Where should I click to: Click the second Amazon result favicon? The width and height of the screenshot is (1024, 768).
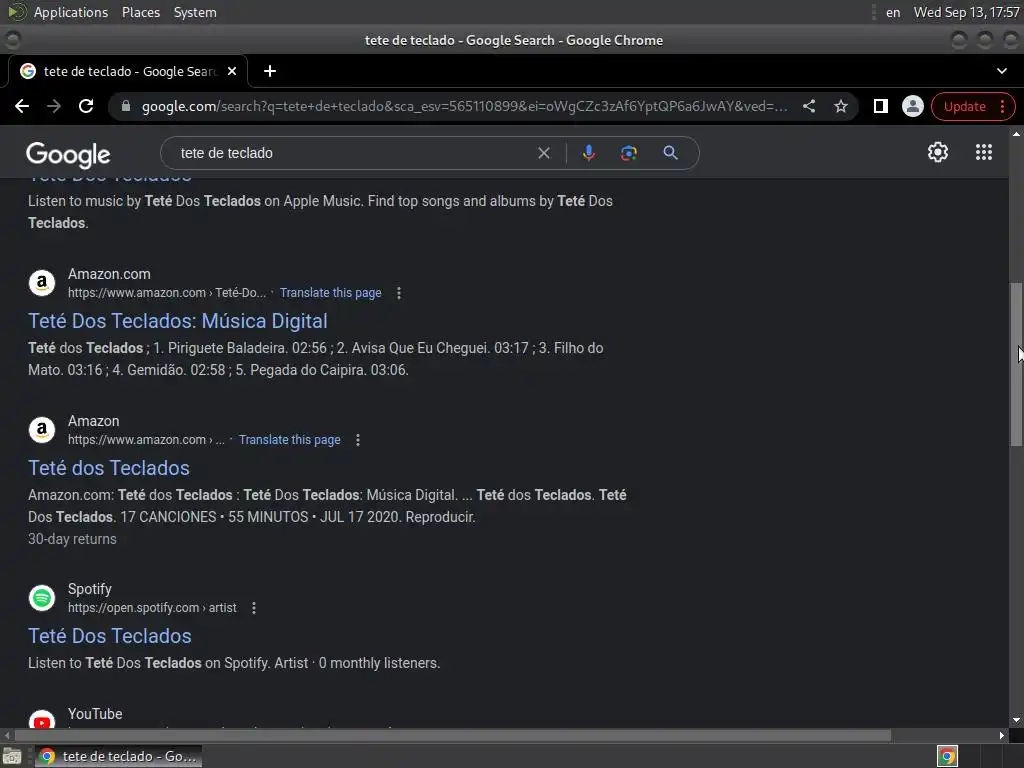point(42,430)
